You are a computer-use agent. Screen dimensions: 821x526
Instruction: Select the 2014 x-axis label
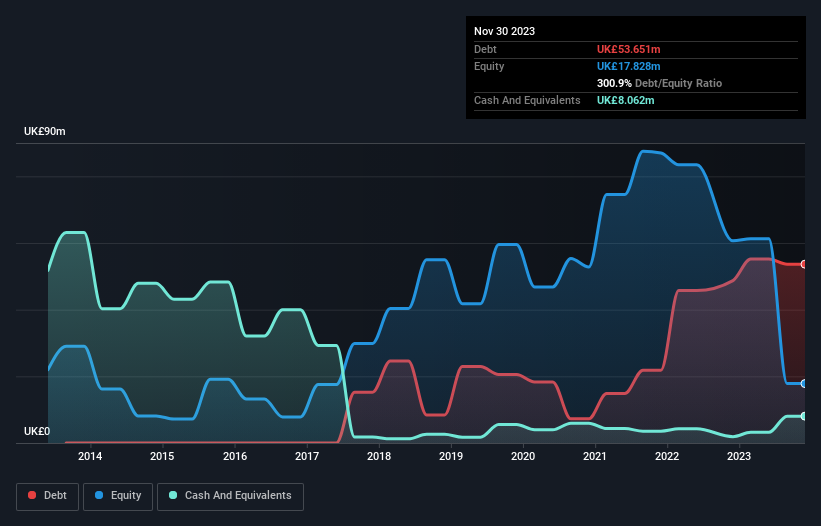click(x=90, y=456)
